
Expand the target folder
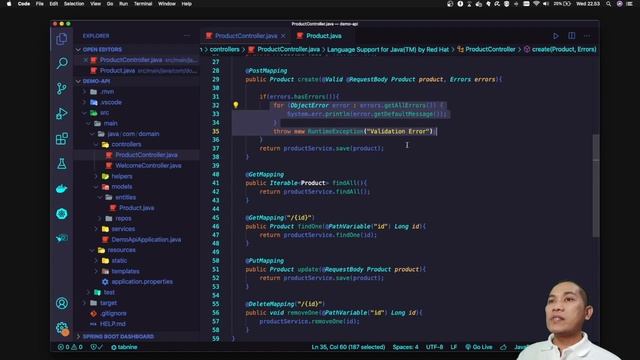coord(108,303)
